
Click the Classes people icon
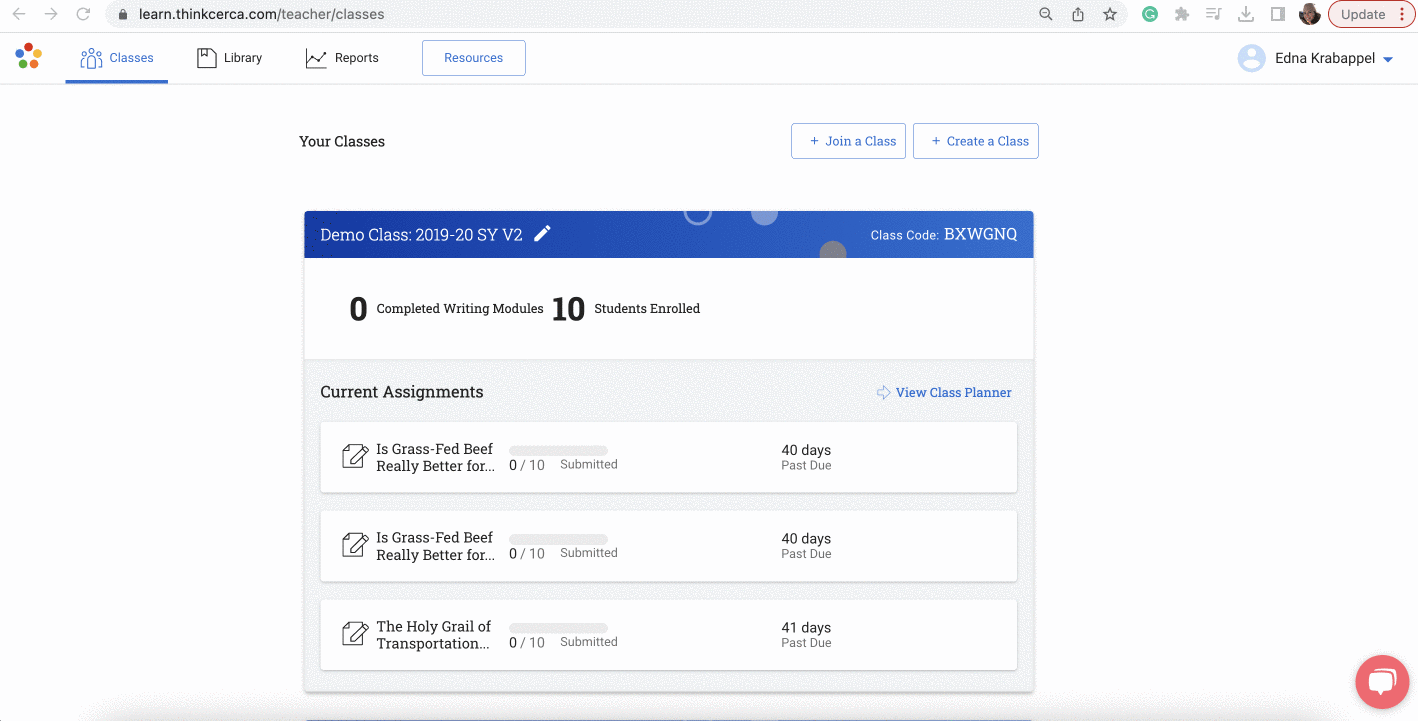click(91, 58)
